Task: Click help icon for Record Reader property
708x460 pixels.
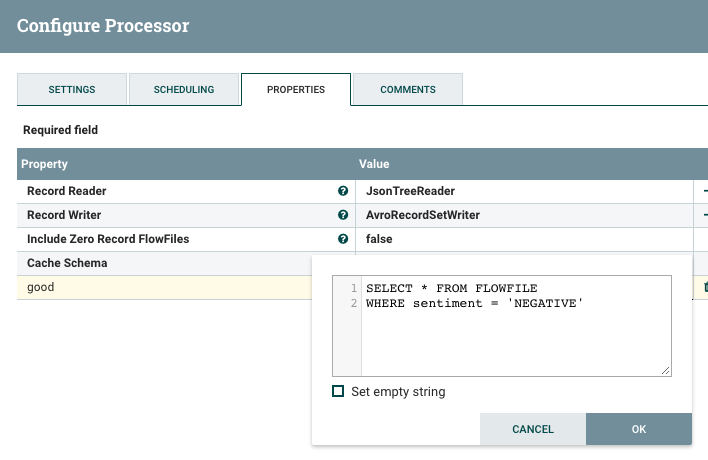Action: pyautogui.click(x=343, y=191)
